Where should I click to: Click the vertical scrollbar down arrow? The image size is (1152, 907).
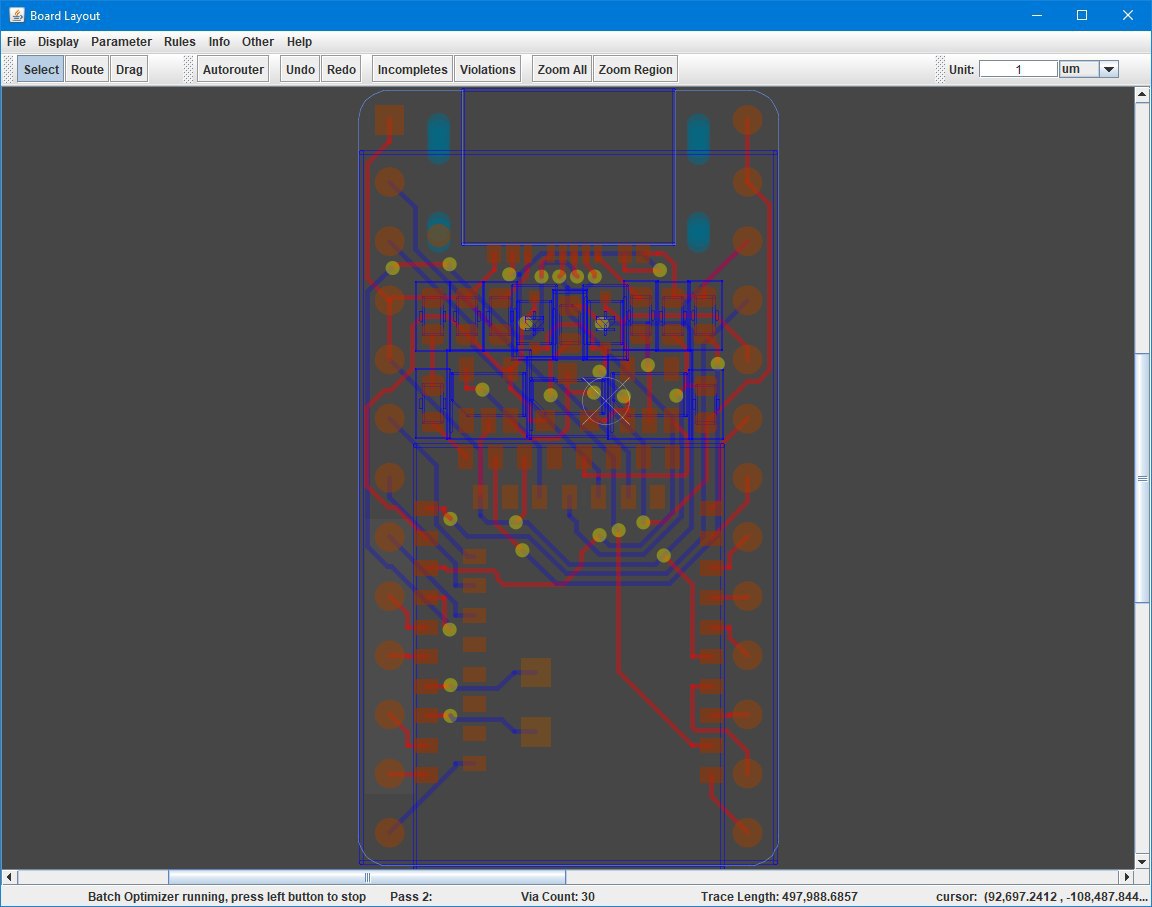[1142, 861]
